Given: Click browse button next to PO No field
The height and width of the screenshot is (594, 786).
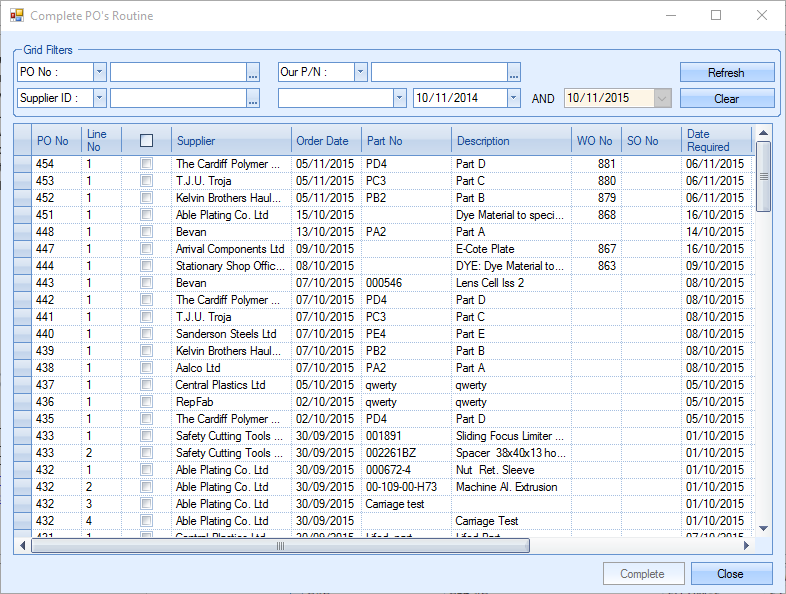Looking at the screenshot, I should coord(253,72).
